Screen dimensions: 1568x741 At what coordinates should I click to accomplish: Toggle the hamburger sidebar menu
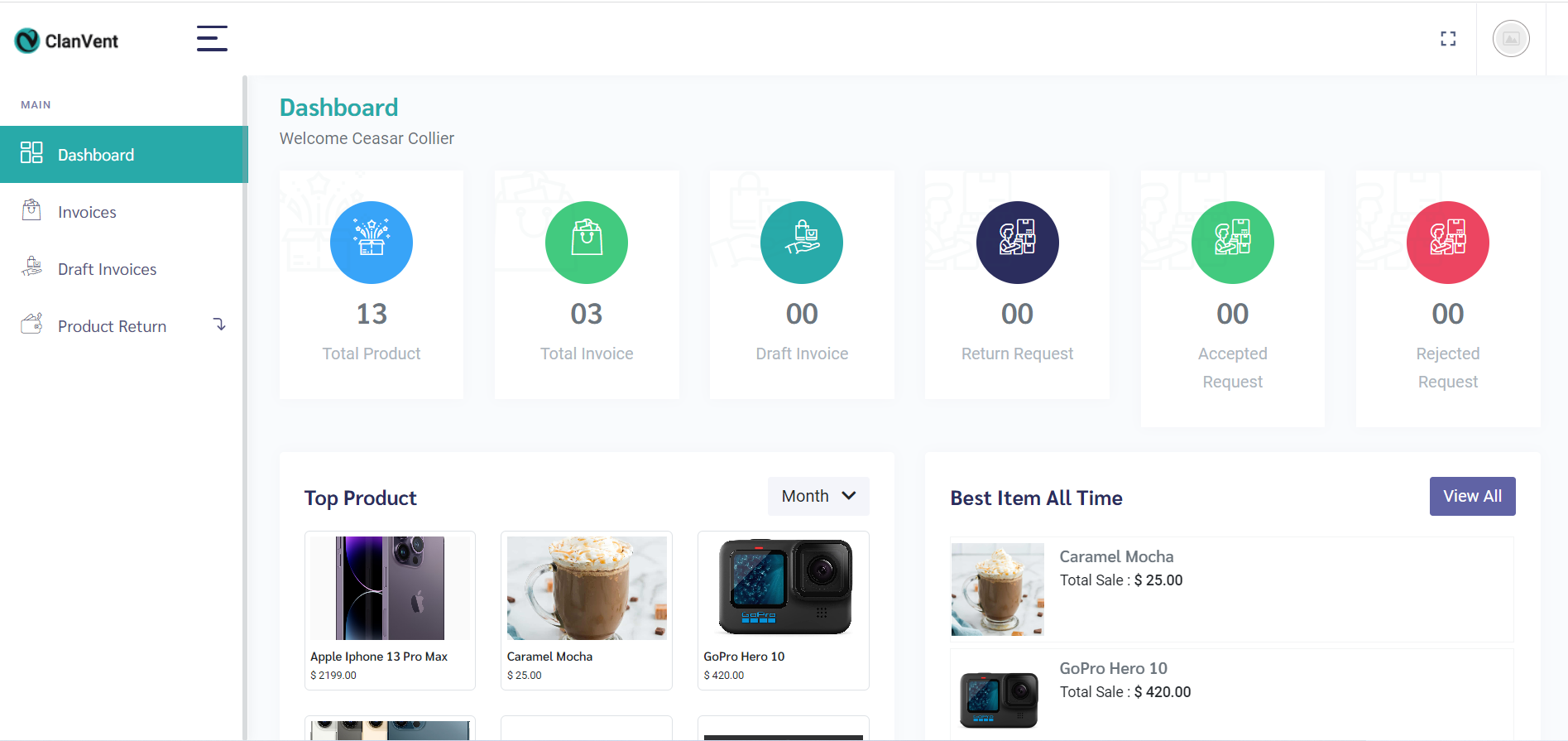click(x=212, y=39)
